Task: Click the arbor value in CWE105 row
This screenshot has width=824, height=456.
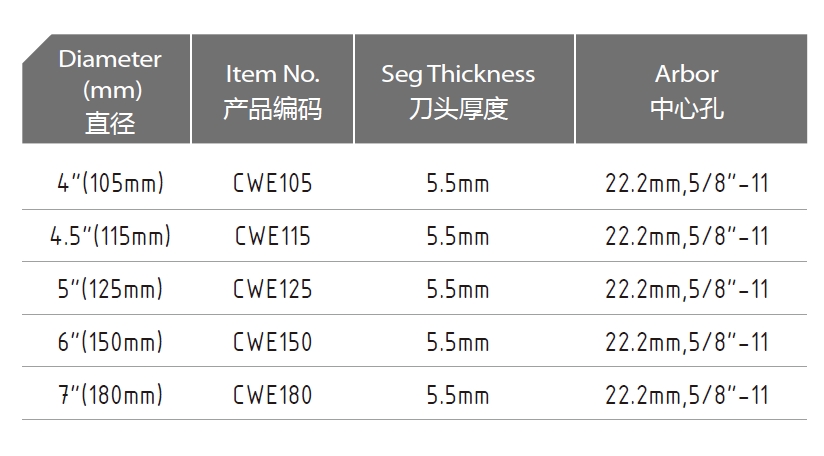Action: pyautogui.click(x=687, y=183)
